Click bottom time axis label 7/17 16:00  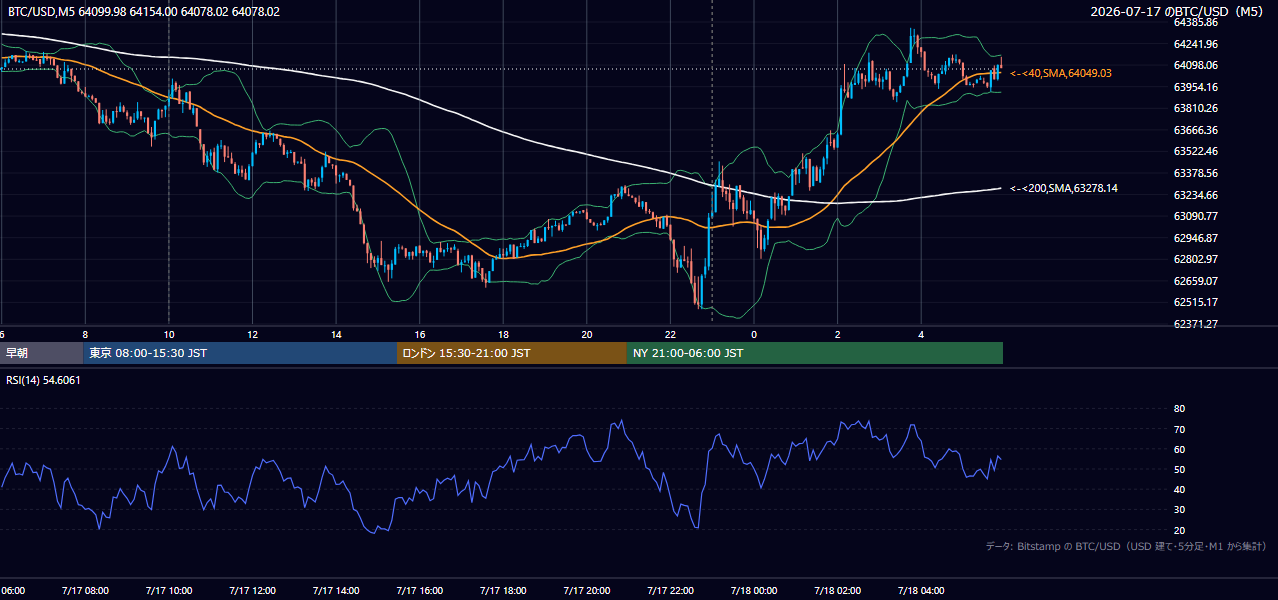coord(419,591)
